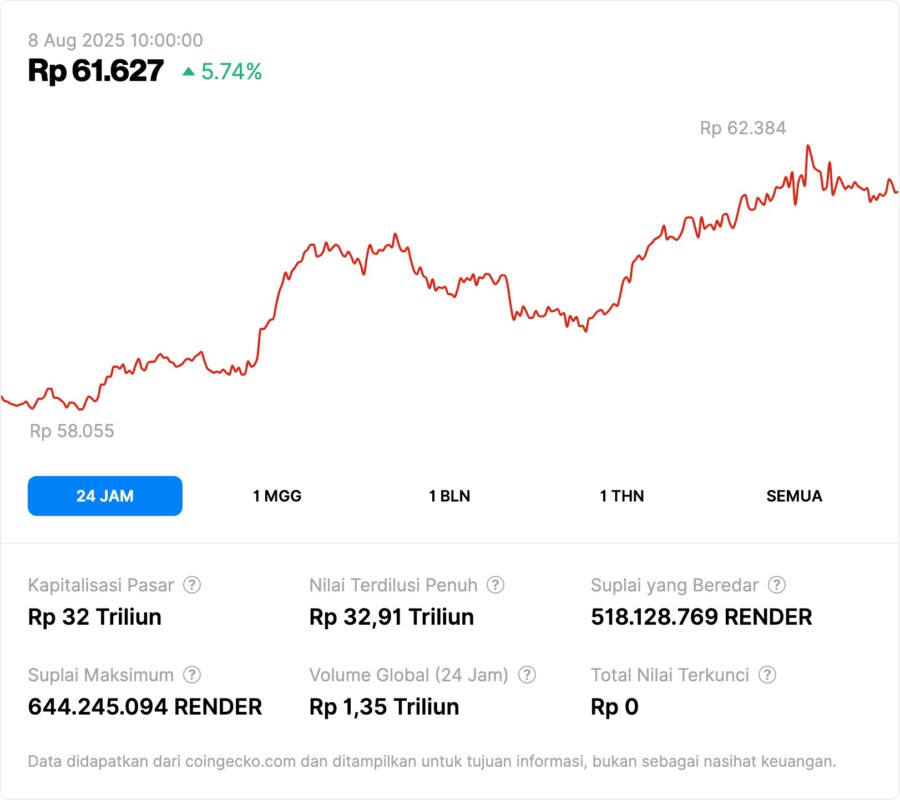Switch to the 1 MGG range

pyautogui.click(x=277, y=496)
